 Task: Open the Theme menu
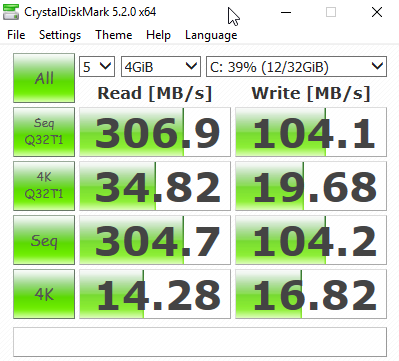[114, 35]
